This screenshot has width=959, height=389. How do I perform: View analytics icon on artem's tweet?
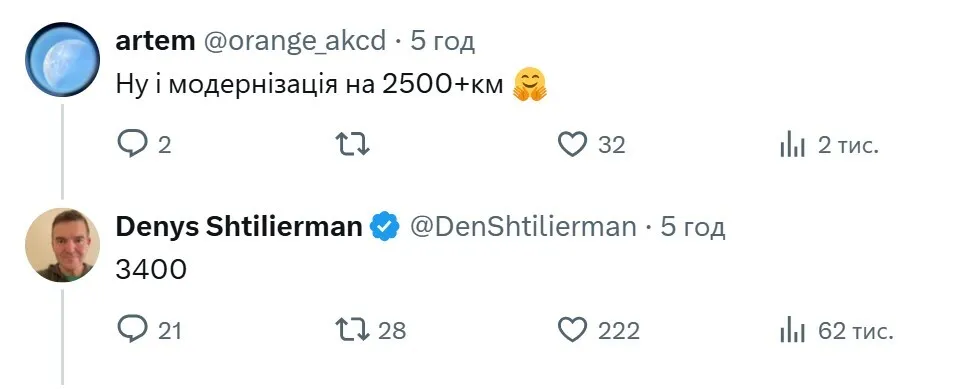792,146
